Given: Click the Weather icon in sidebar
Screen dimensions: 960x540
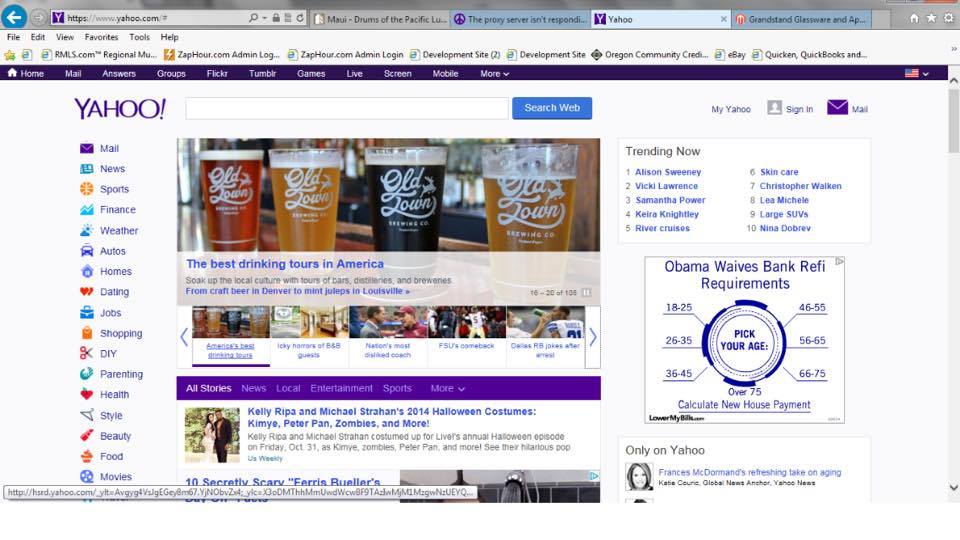Looking at the screenshot, I should click(86, 230).
